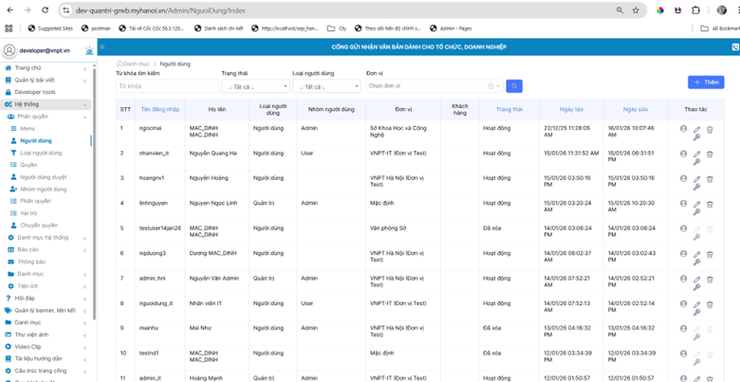Expand the Báo cáo sidebar submenu
This screenshot has height=382, width=740.
point(46,250)
